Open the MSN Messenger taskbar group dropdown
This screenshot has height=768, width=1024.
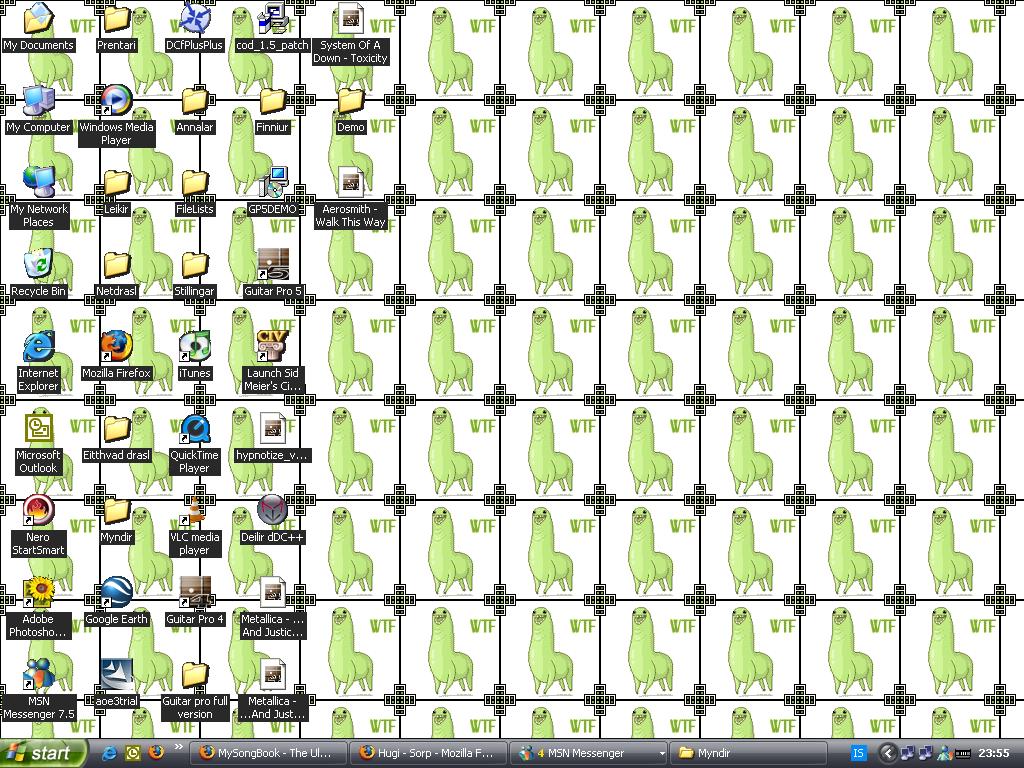click(662, 754)
